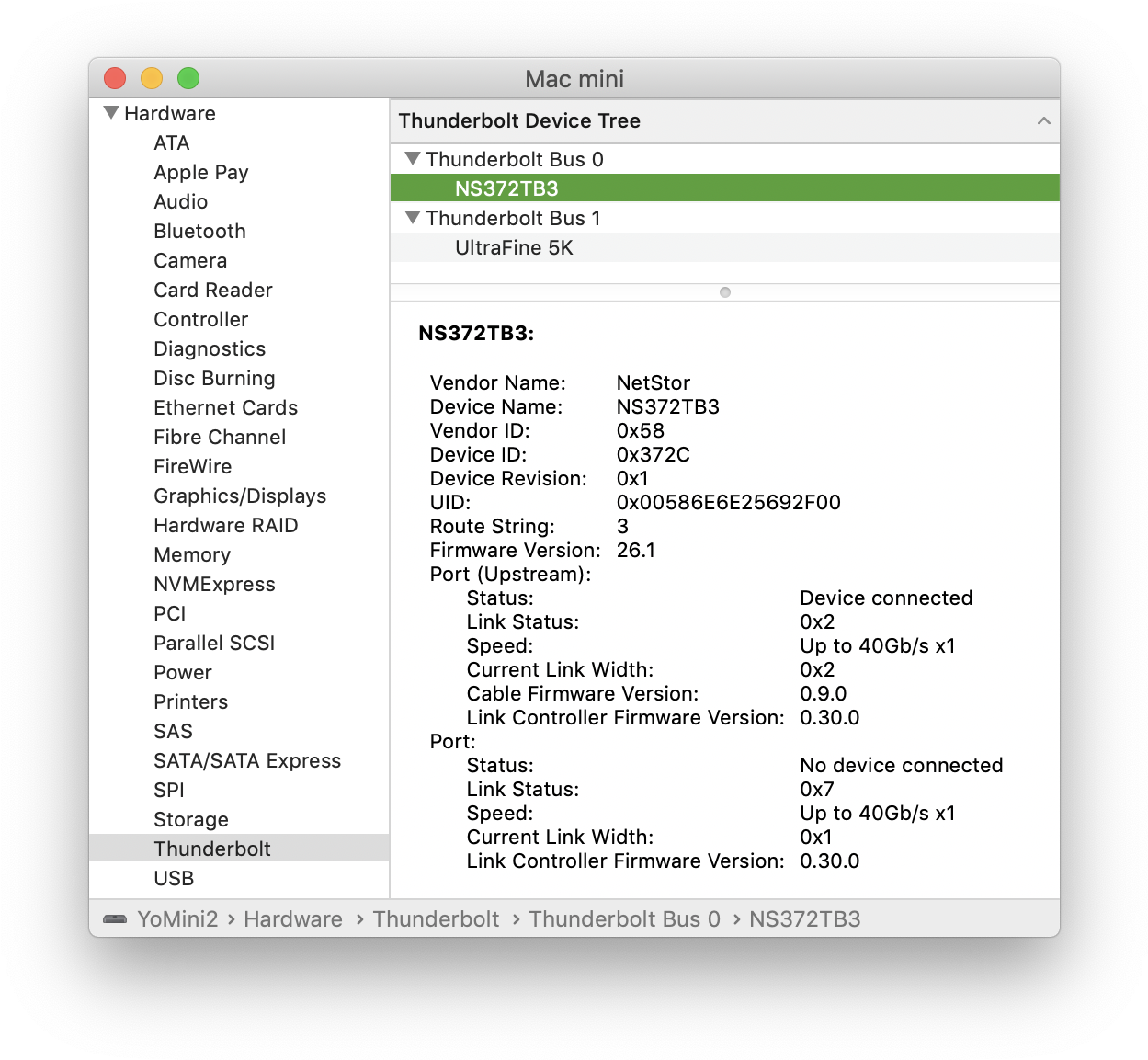
Task: Select Apple Pay in the sidebar
Action: pos(201,172)
